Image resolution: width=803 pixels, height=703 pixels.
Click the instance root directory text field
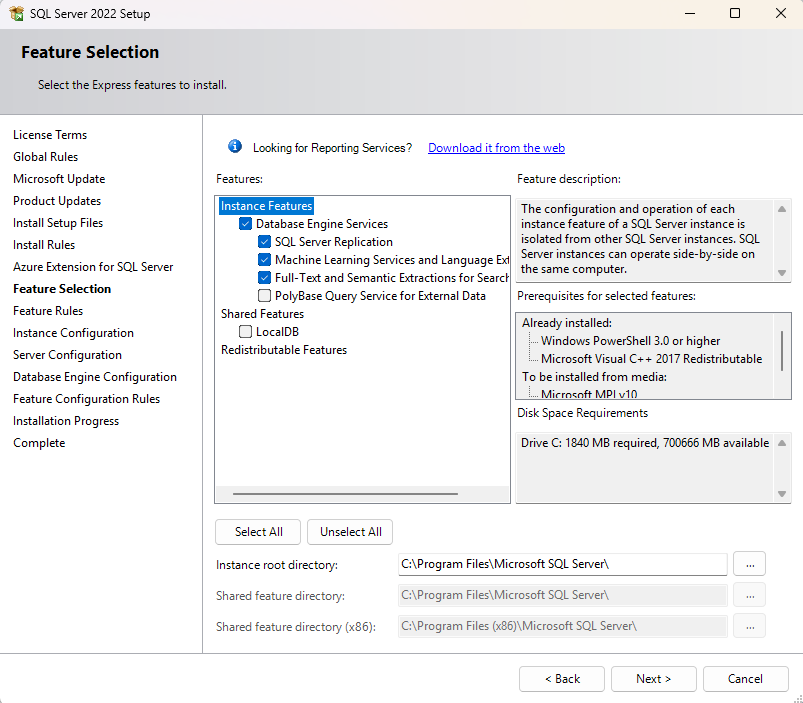point(562,564)
